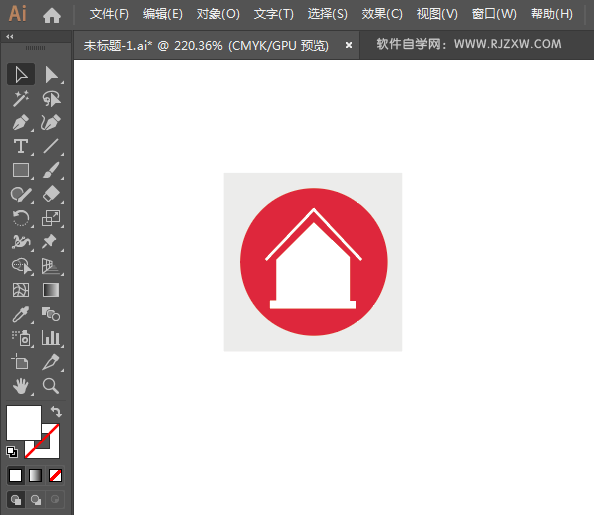
Task: Collapse the tools panel double arrow
Action: tap(10, 36)
